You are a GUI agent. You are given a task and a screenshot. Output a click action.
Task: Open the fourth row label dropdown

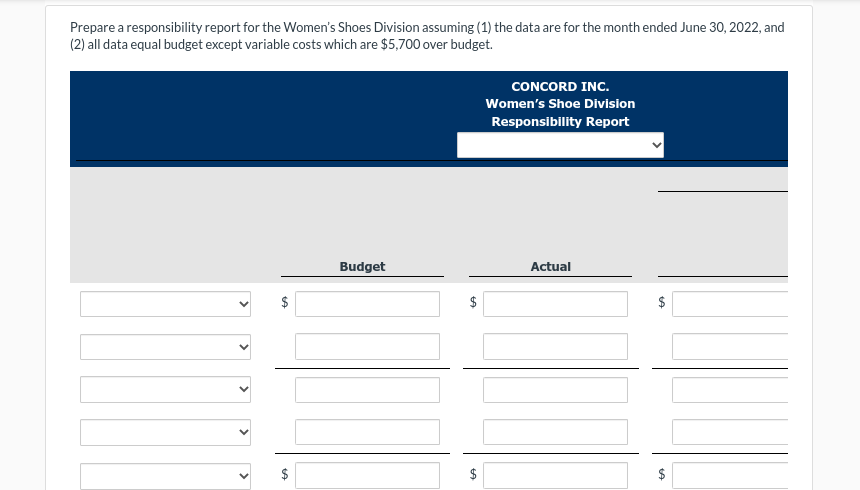click(x=165, y=432)
